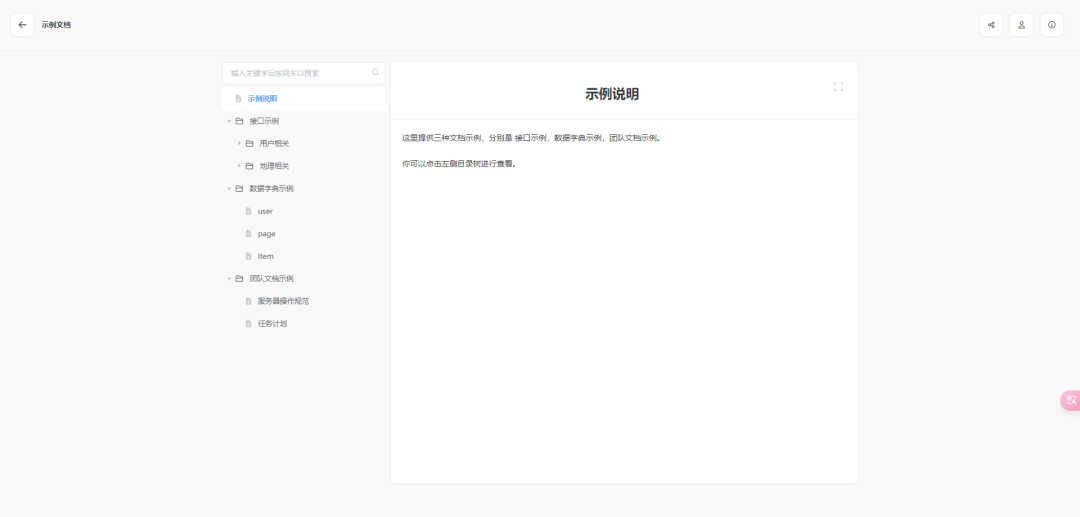1080x517 pixels.
Task: Click the back arrow button
Action: 22,25
